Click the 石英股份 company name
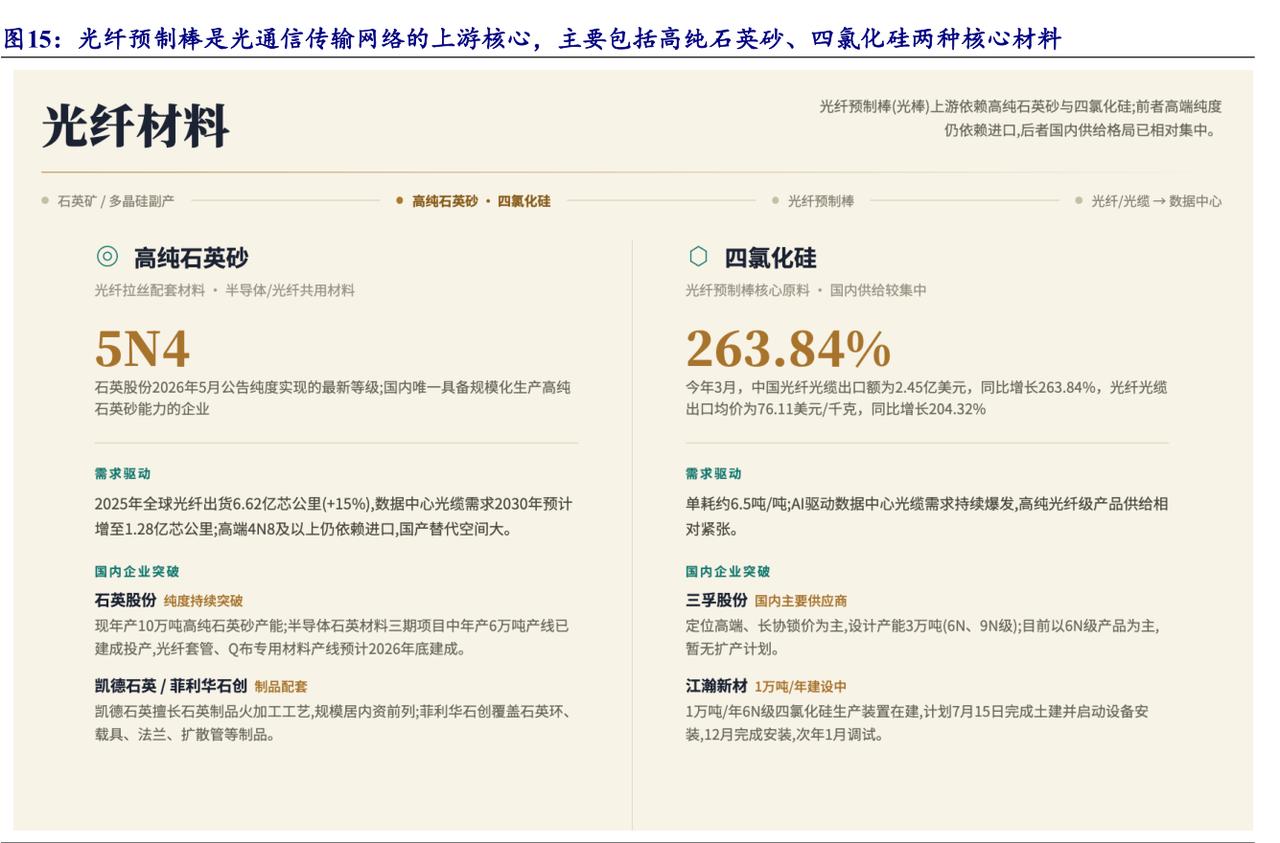1280x843 pixels. [x=126, y=600]
